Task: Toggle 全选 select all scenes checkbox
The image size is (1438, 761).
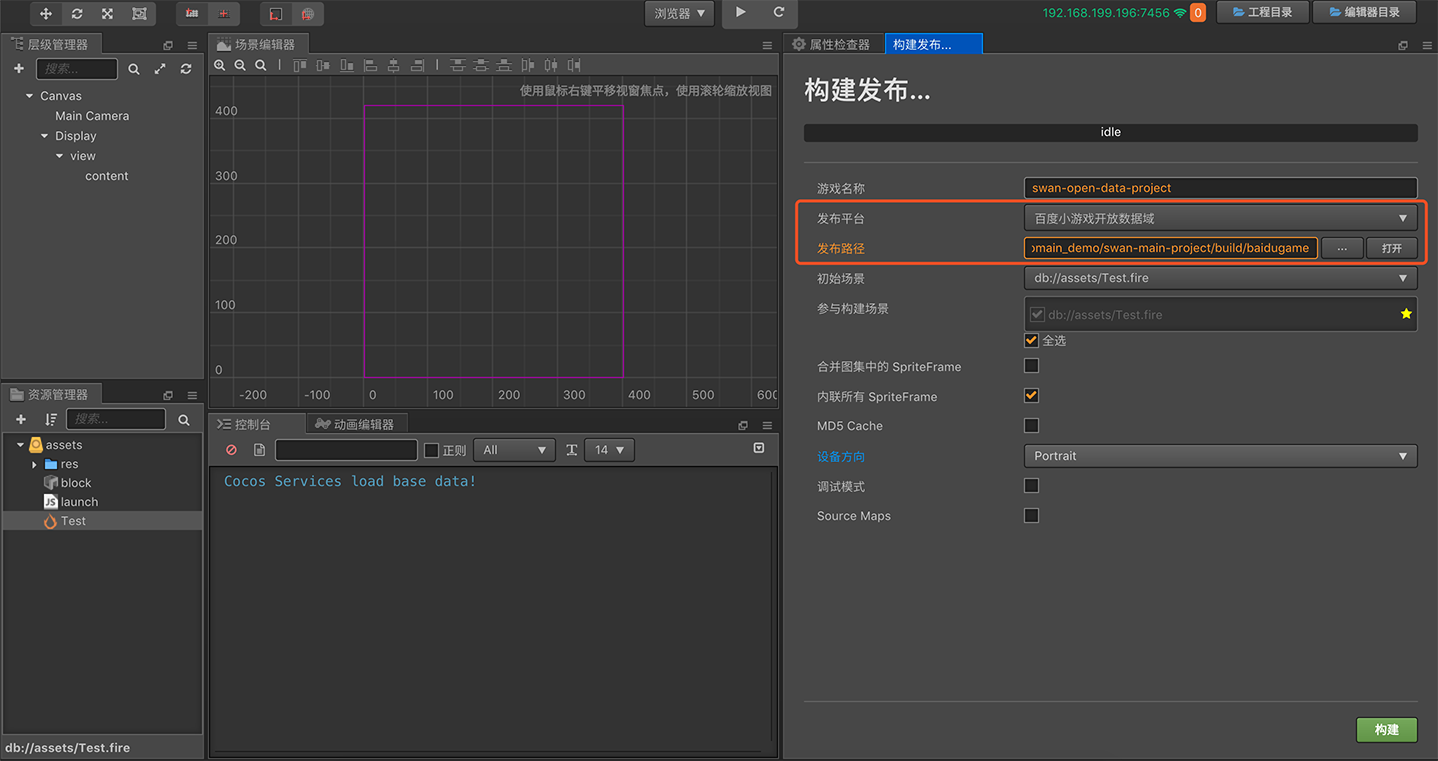Action: point(1031,340)
